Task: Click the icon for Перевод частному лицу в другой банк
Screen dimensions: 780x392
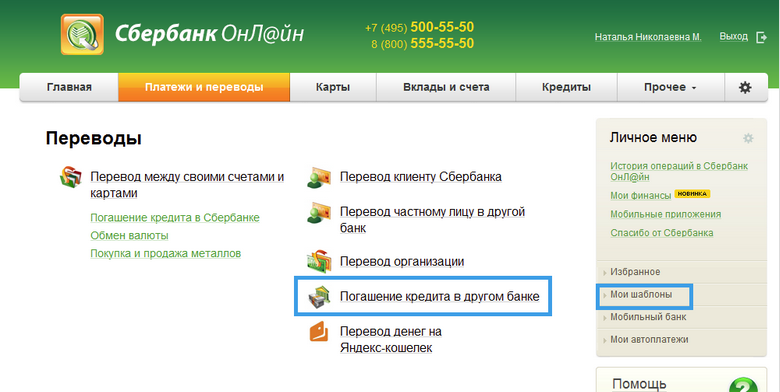Action: pyautogui.click(x=319, y=212)
